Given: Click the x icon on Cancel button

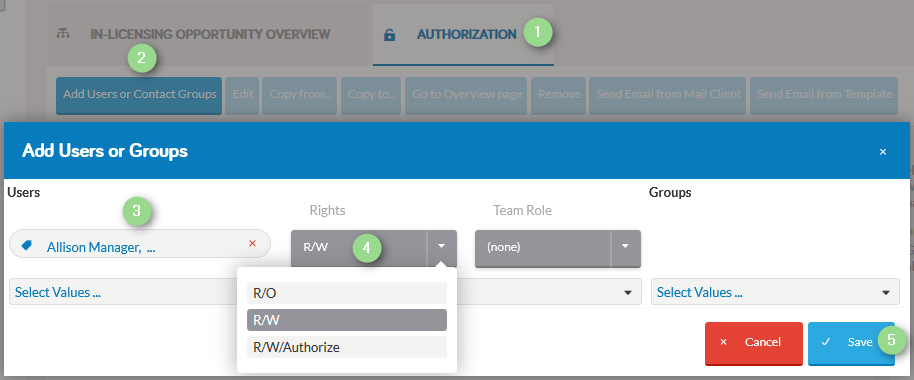Looking at the screenshot, I should [723, 342].
